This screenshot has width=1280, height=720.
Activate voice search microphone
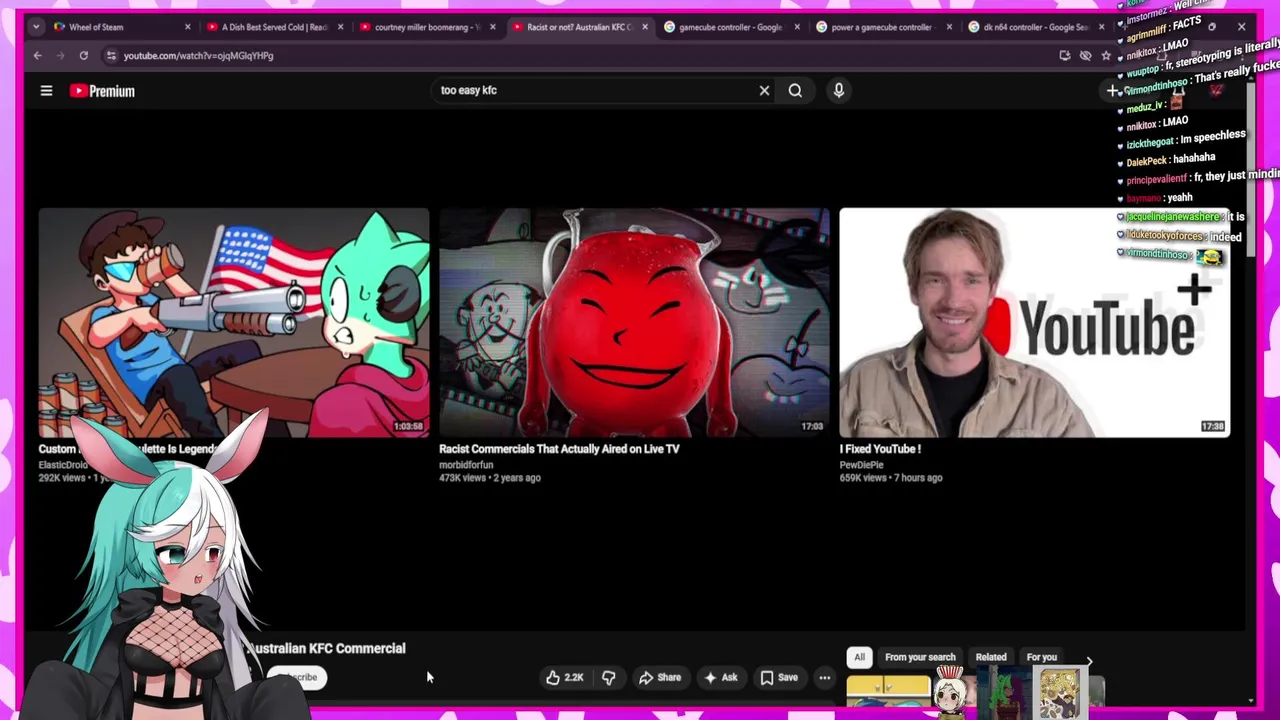[x=839, y=90]
